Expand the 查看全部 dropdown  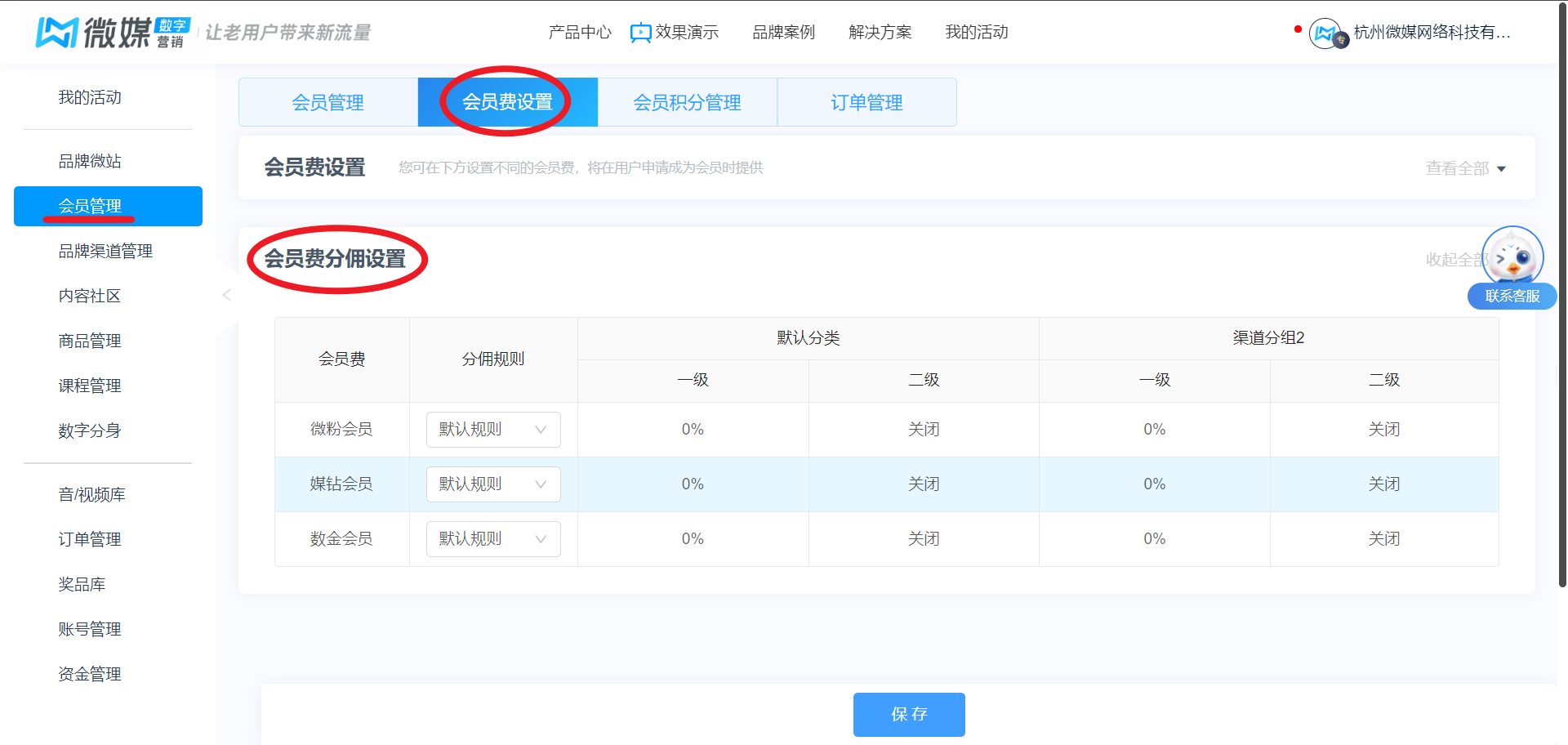[1466, 168]
